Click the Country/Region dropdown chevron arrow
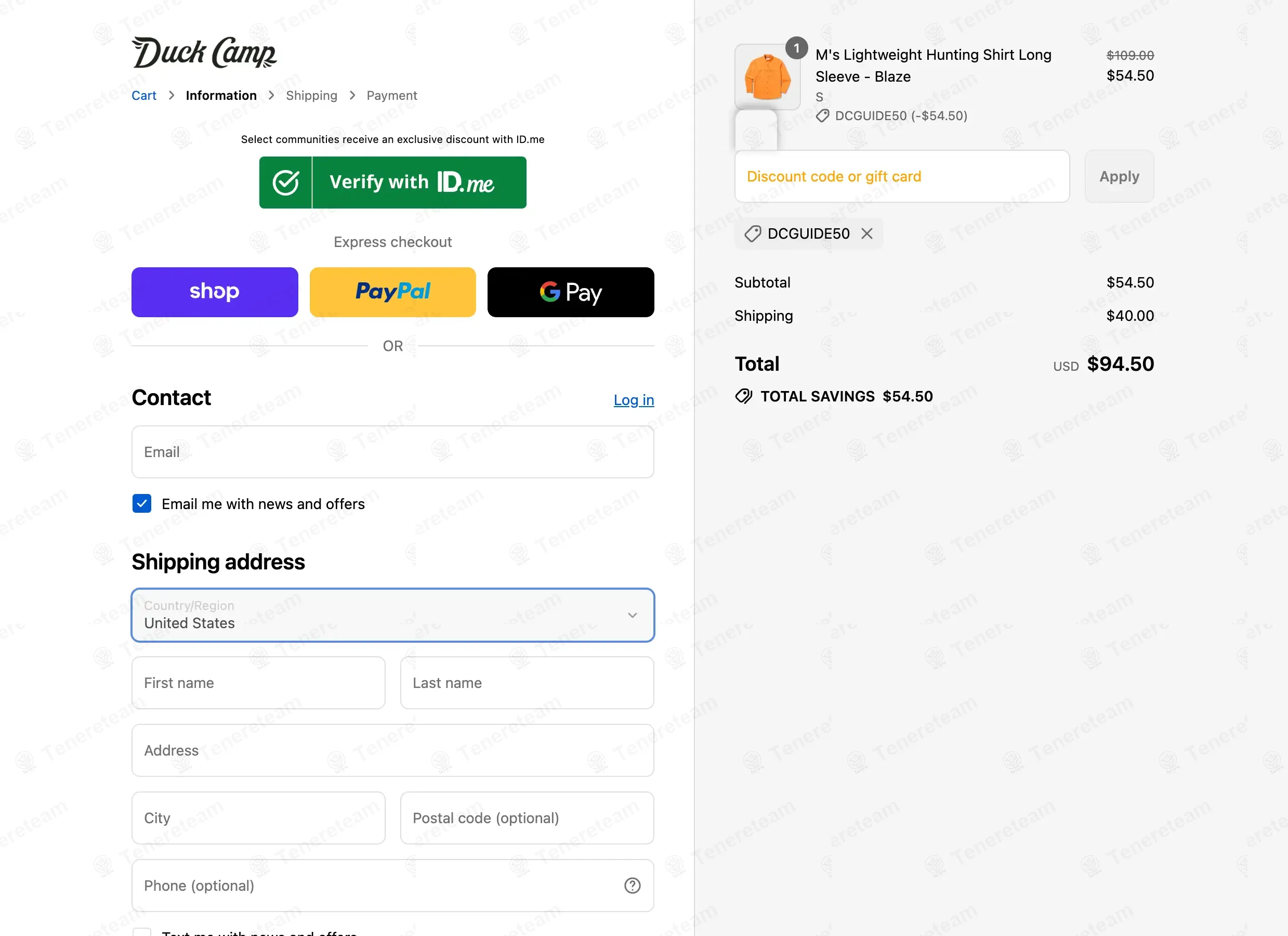Viewport: 1288px width, 936px height. pos(632,615)
